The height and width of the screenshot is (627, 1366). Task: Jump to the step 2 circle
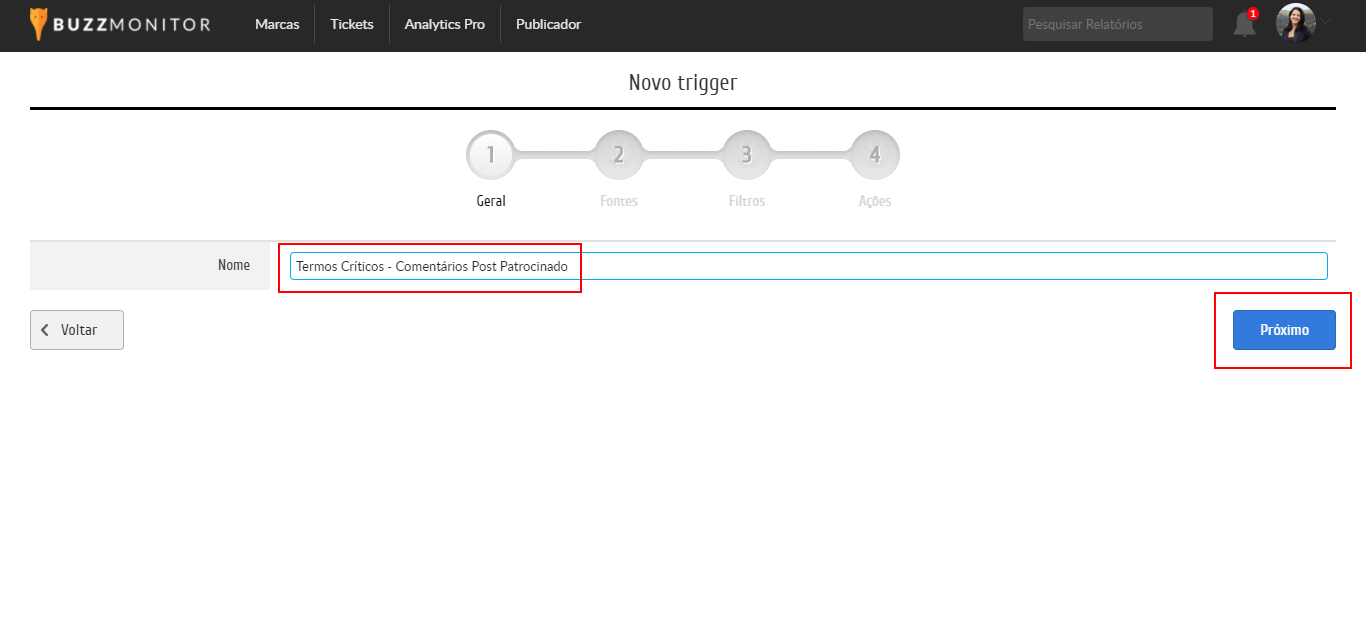click(619, 155)
